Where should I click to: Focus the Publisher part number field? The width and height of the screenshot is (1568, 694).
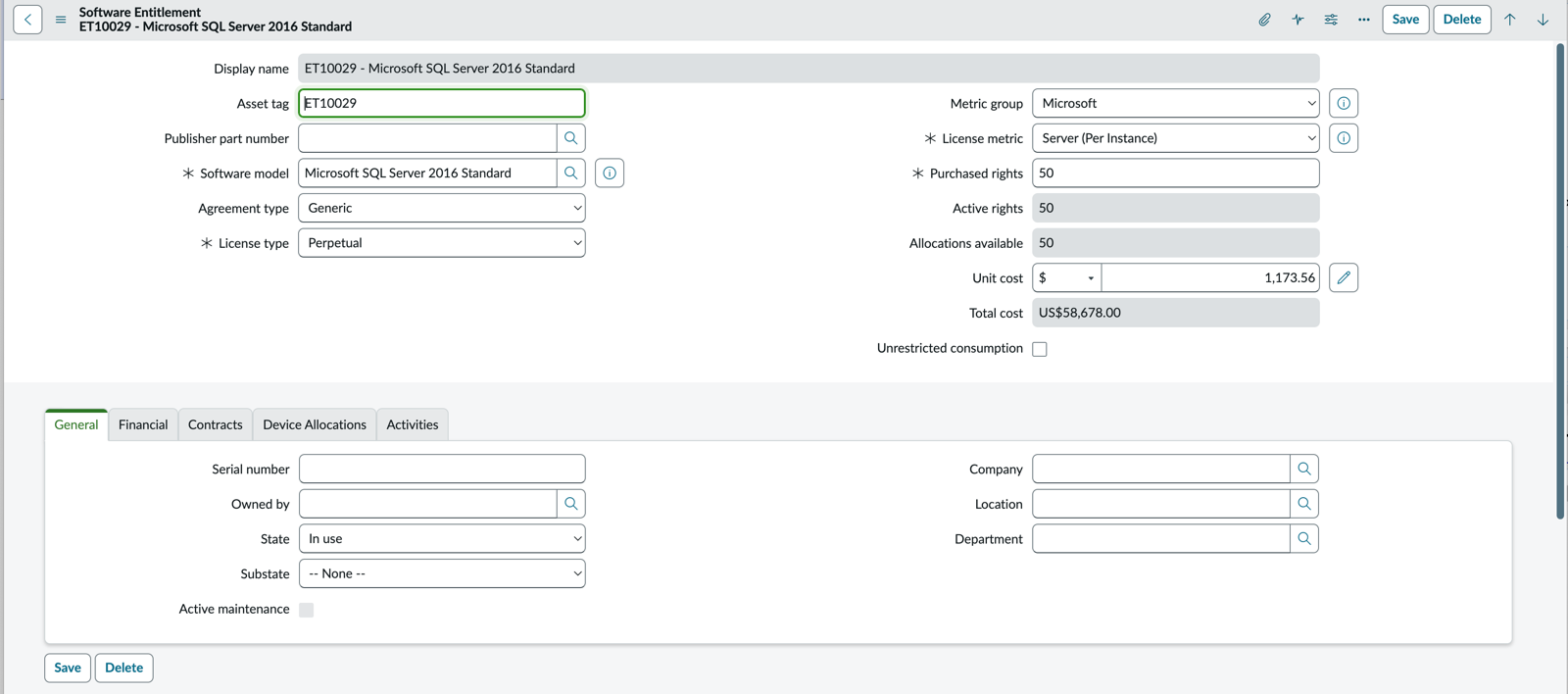pos(427,138)
